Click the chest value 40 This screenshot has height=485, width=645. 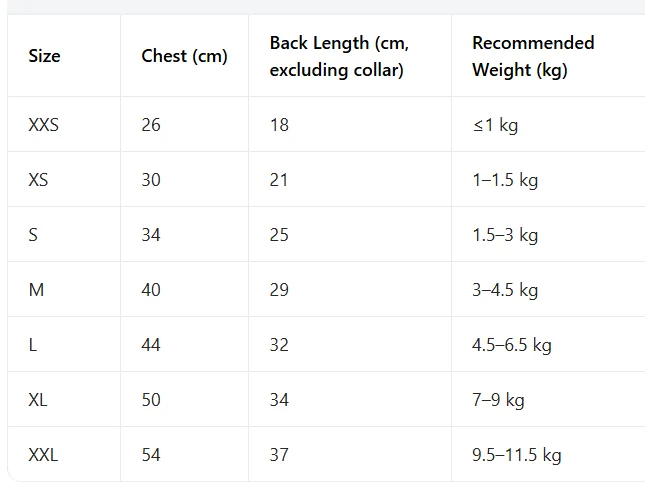[151, 290]
